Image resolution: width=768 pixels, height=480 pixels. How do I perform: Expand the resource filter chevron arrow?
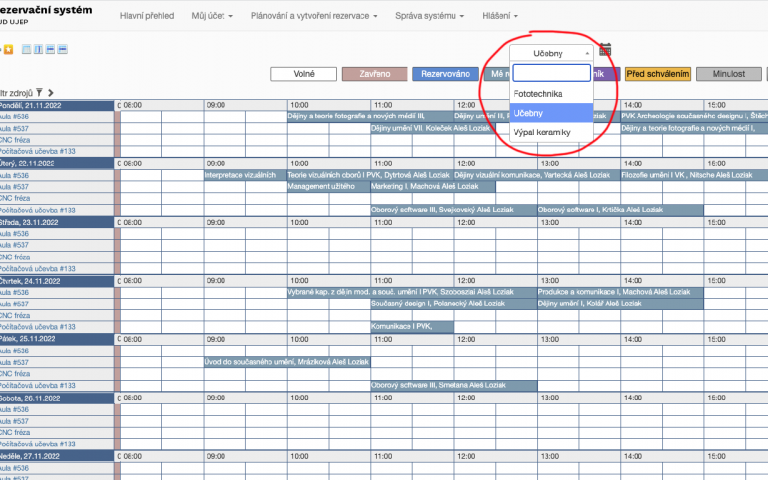[51, 92]
